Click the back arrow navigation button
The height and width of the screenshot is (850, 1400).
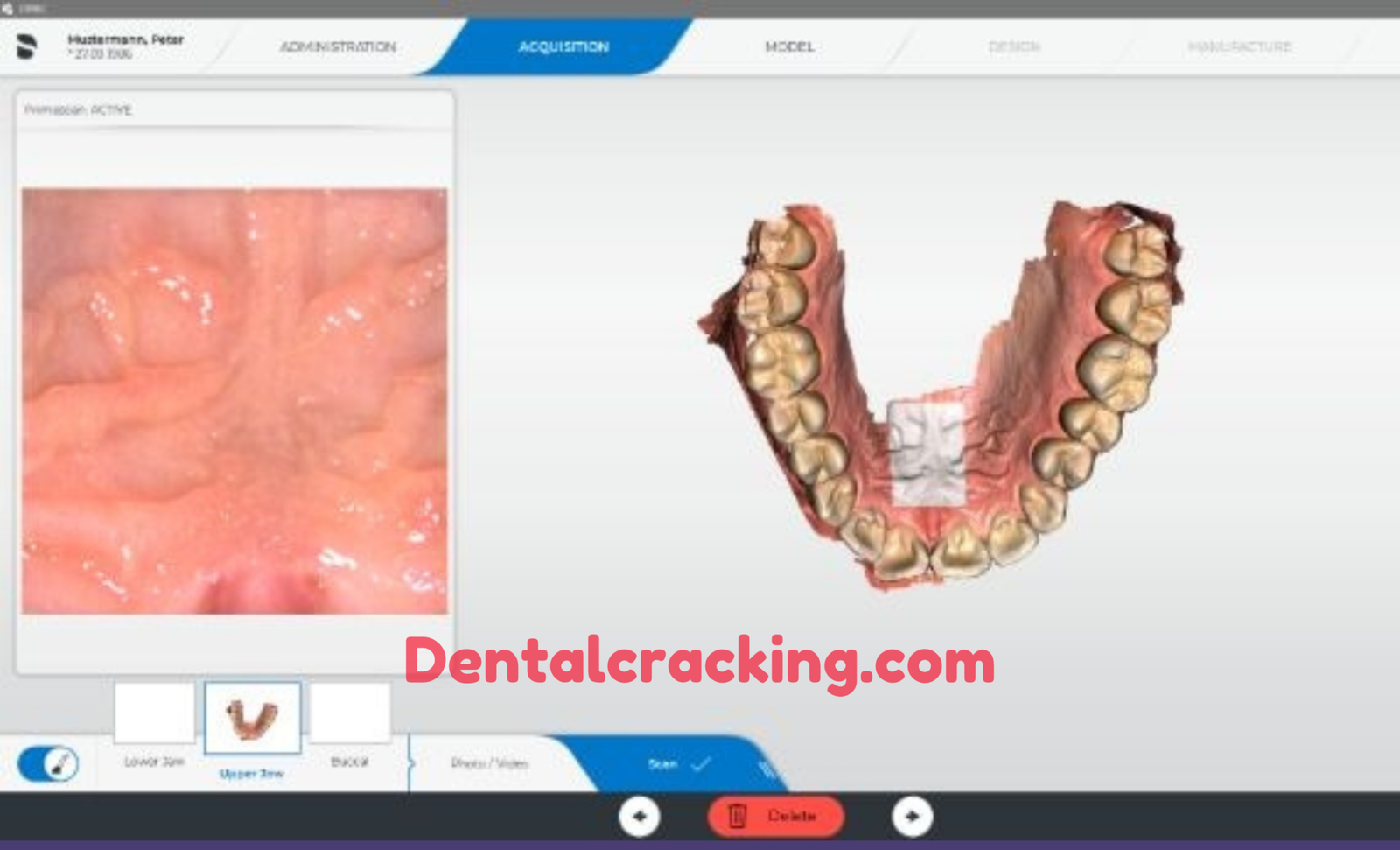pos(640,817)
